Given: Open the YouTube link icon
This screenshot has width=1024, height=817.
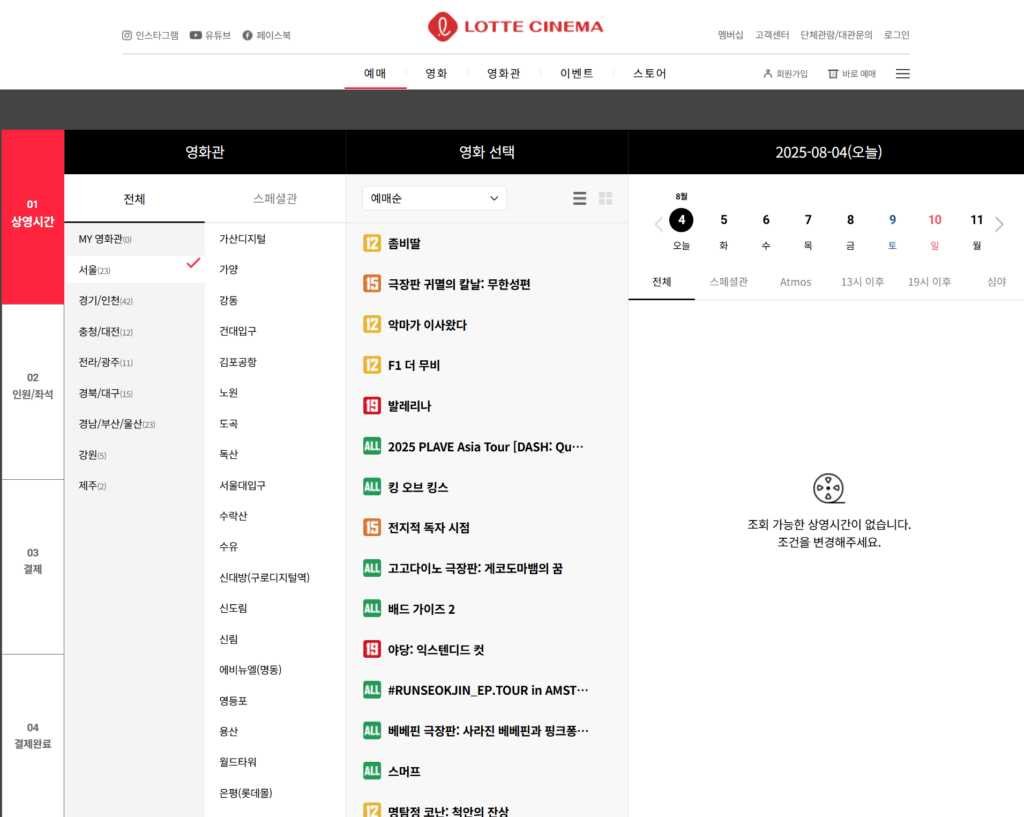Looking at the screenshot, I should (196, 35).
